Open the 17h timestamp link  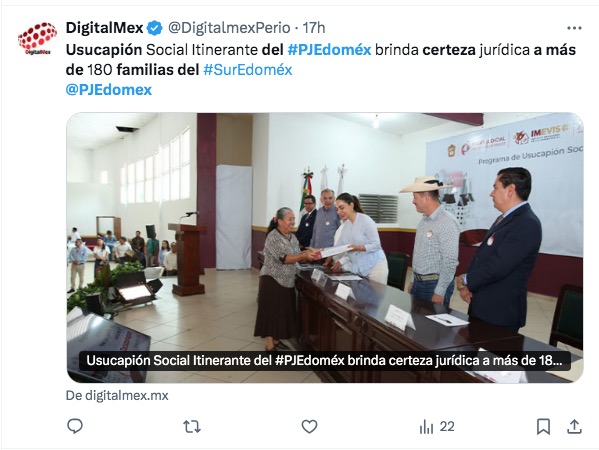pos(314,28)
